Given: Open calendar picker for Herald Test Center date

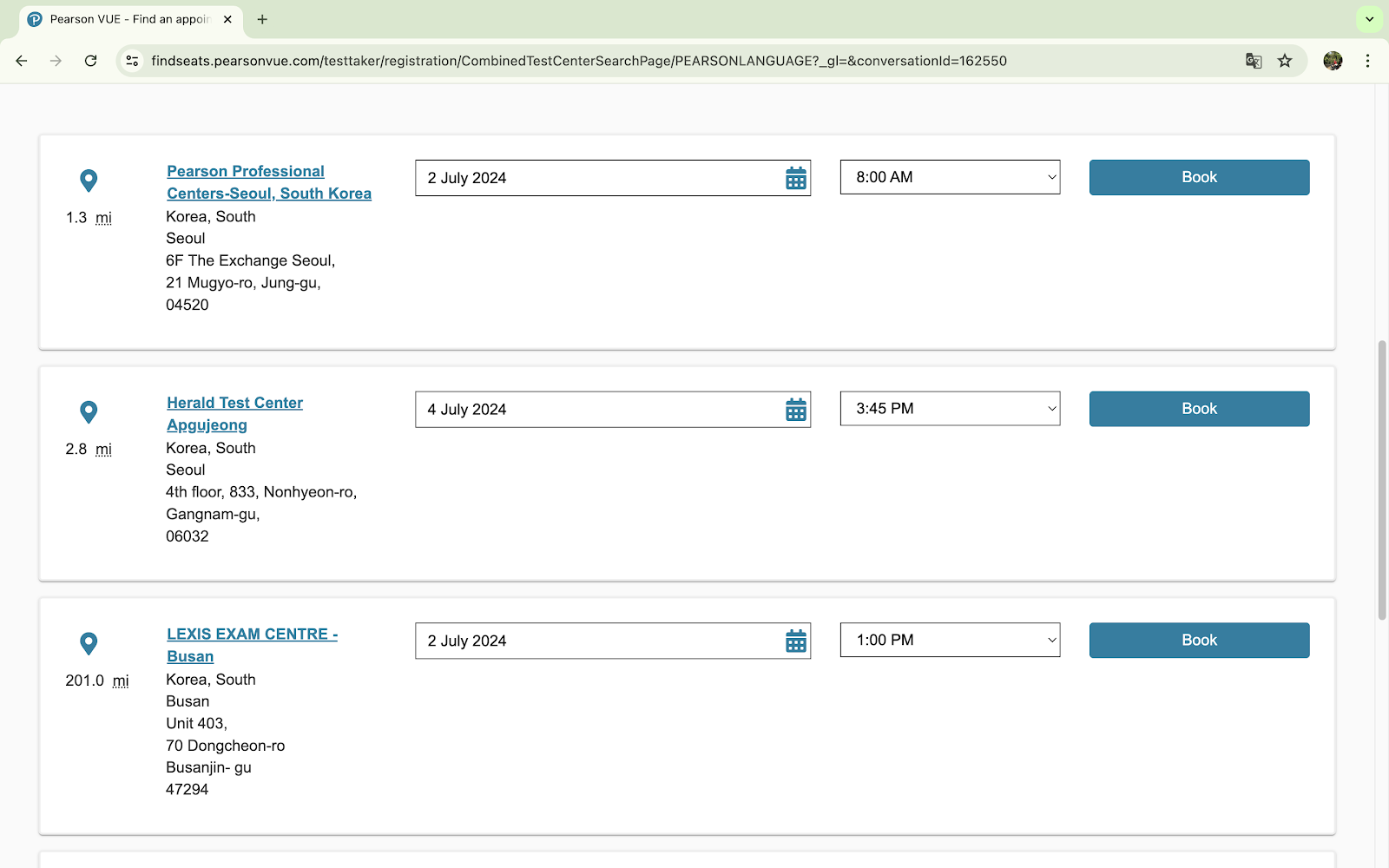Looking at the screenshot, I should (x=796, y=410).
